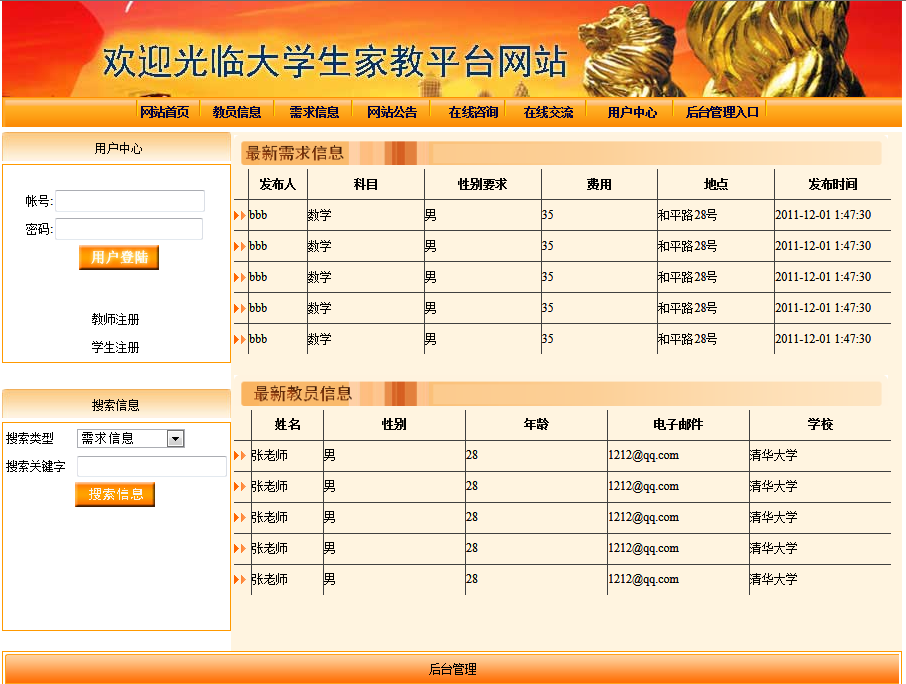Open 用户中心 from navigation bar
This screenshot has height=684, width=906.
[632, 112]
